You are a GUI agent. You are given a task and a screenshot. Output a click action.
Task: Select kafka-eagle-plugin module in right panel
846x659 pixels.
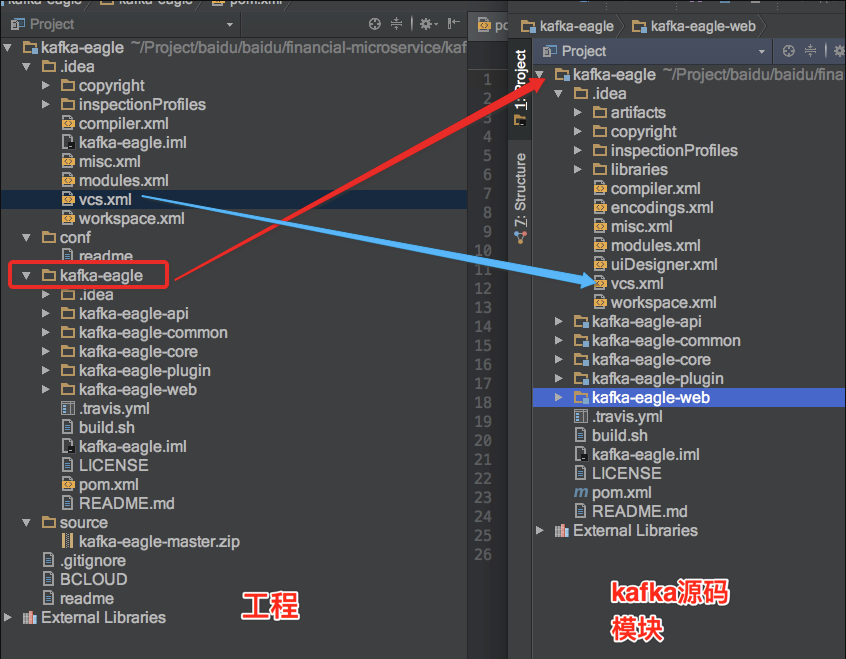coord(649,379)
